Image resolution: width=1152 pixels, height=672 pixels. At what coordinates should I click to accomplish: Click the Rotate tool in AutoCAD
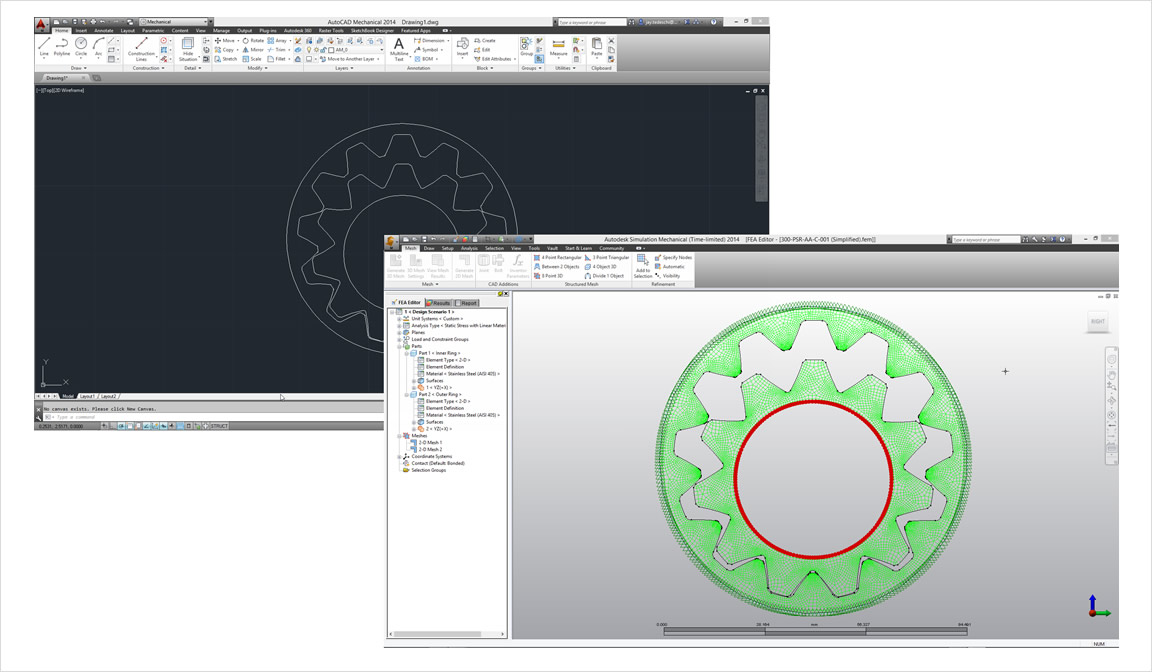[253, 40]
